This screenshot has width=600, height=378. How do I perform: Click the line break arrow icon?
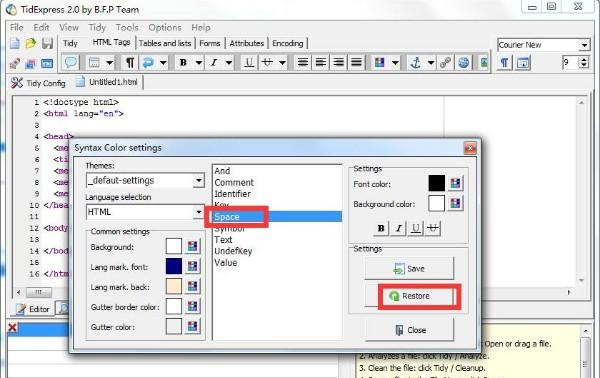pyautogui.click(x=148, y=62)
